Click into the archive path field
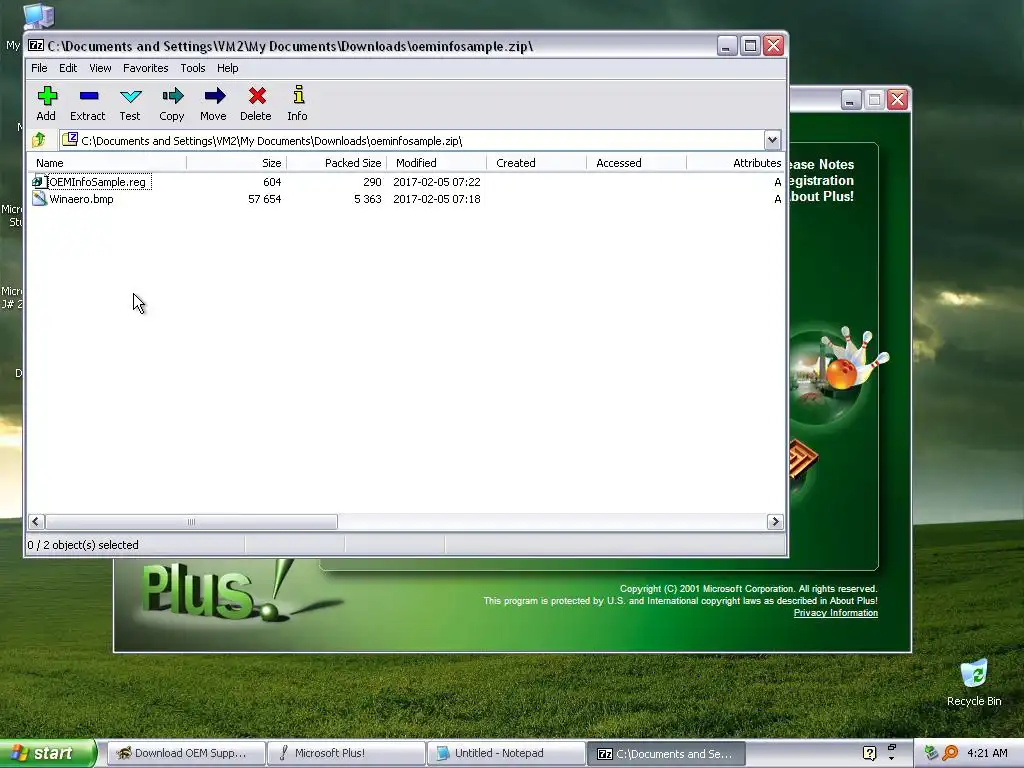This screenshot has height=768, width=1024. (x=411, y=140)
